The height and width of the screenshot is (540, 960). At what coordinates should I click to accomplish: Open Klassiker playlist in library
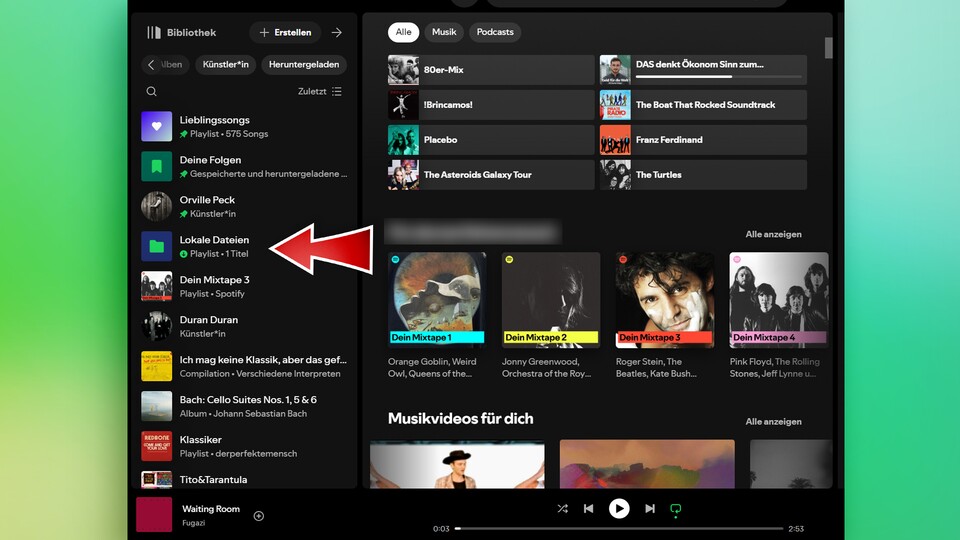point(245,446)
